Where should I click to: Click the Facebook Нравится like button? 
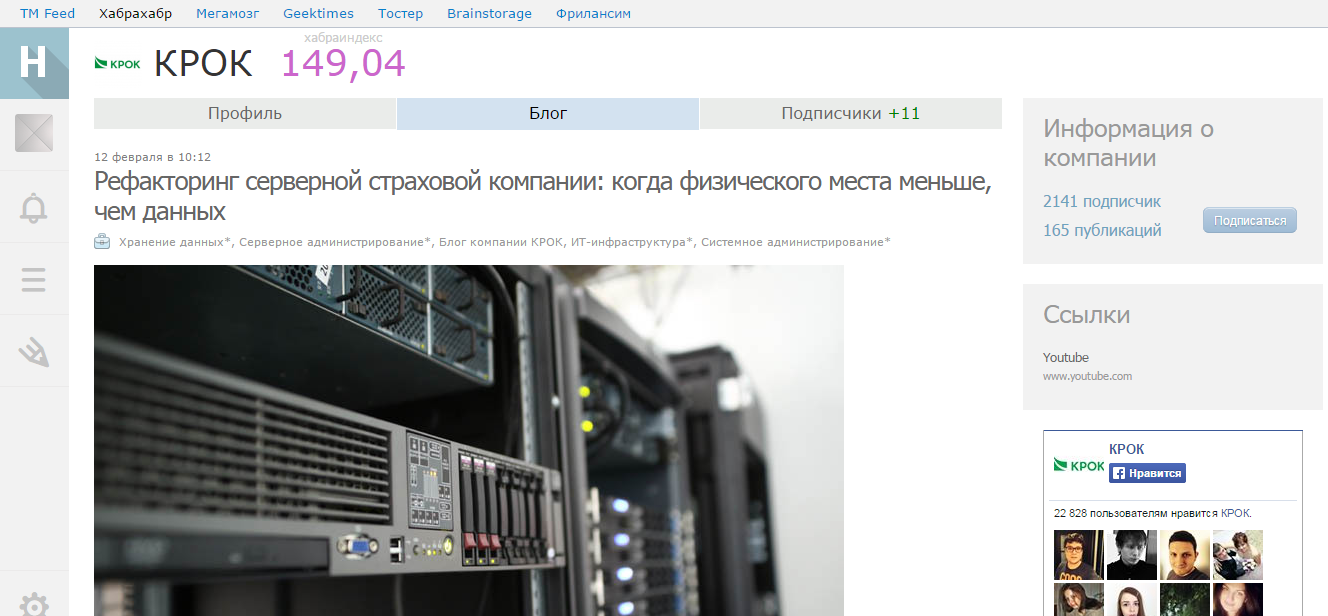tap(1147, 473)
